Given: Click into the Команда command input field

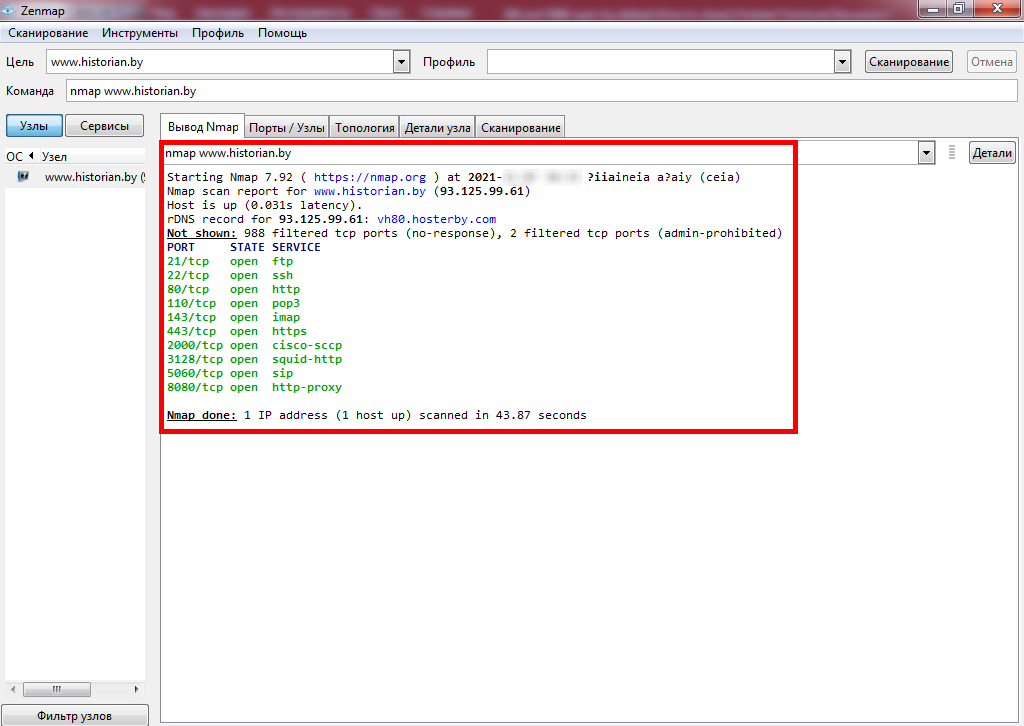Looking at the screenshot, I should (540, 90).
